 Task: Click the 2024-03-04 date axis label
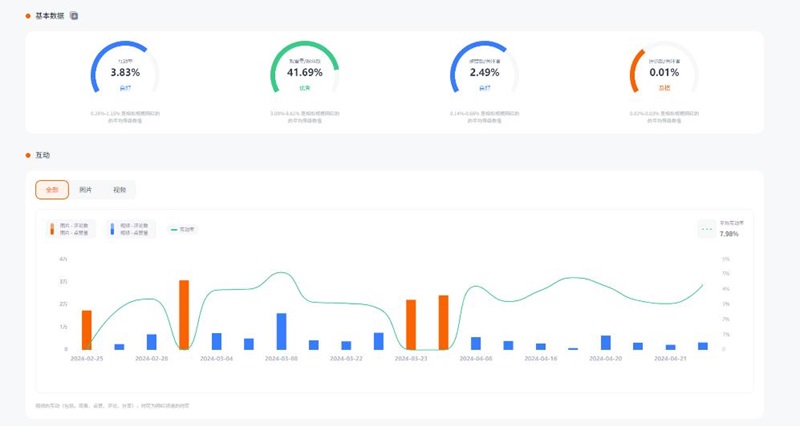coord(216,357)
